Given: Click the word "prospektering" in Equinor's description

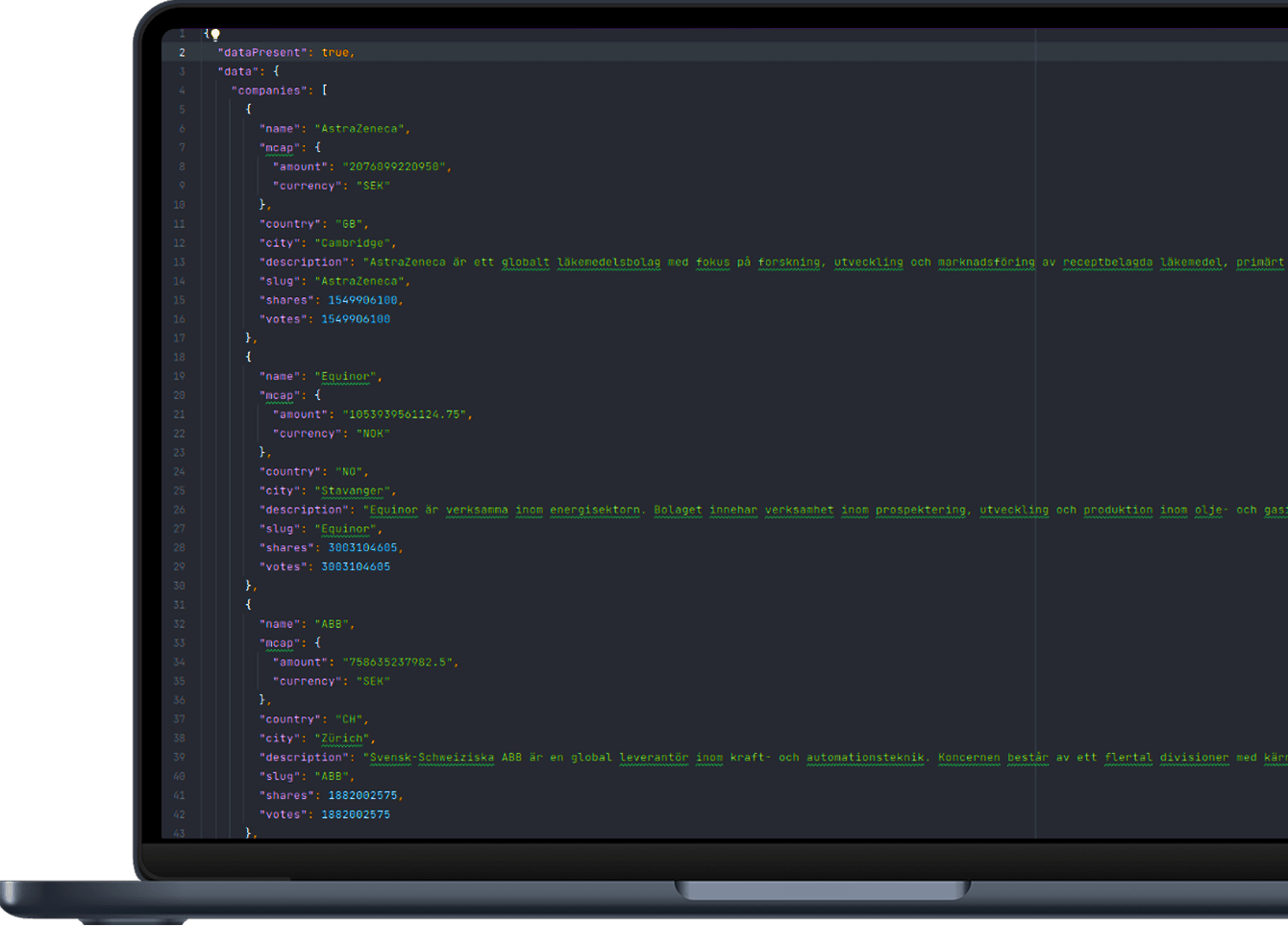Looking at the screenshot, I should [921, 511].
